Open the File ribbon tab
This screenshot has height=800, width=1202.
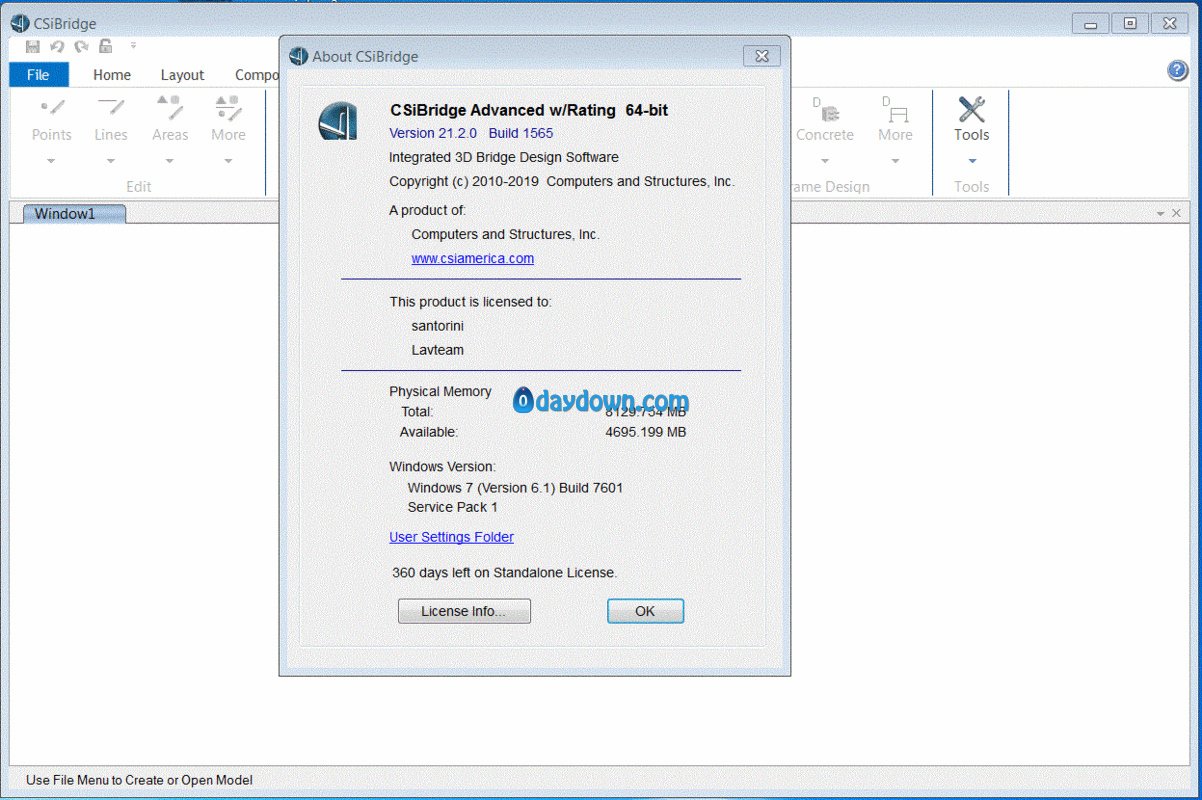point(39,75)
